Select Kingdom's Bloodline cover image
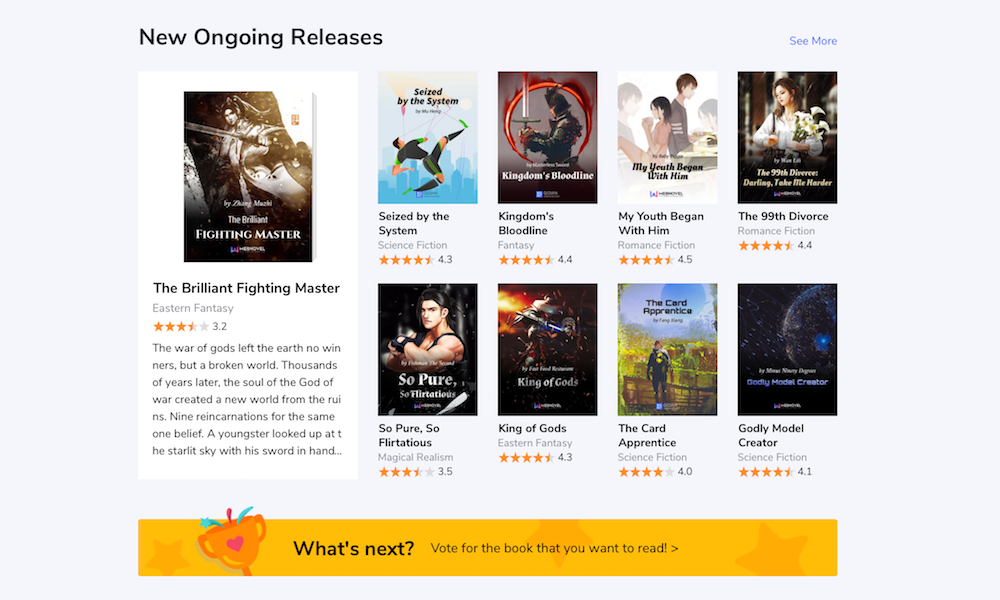This screenshot has height=600, width=1000. [x=547, y=138]
